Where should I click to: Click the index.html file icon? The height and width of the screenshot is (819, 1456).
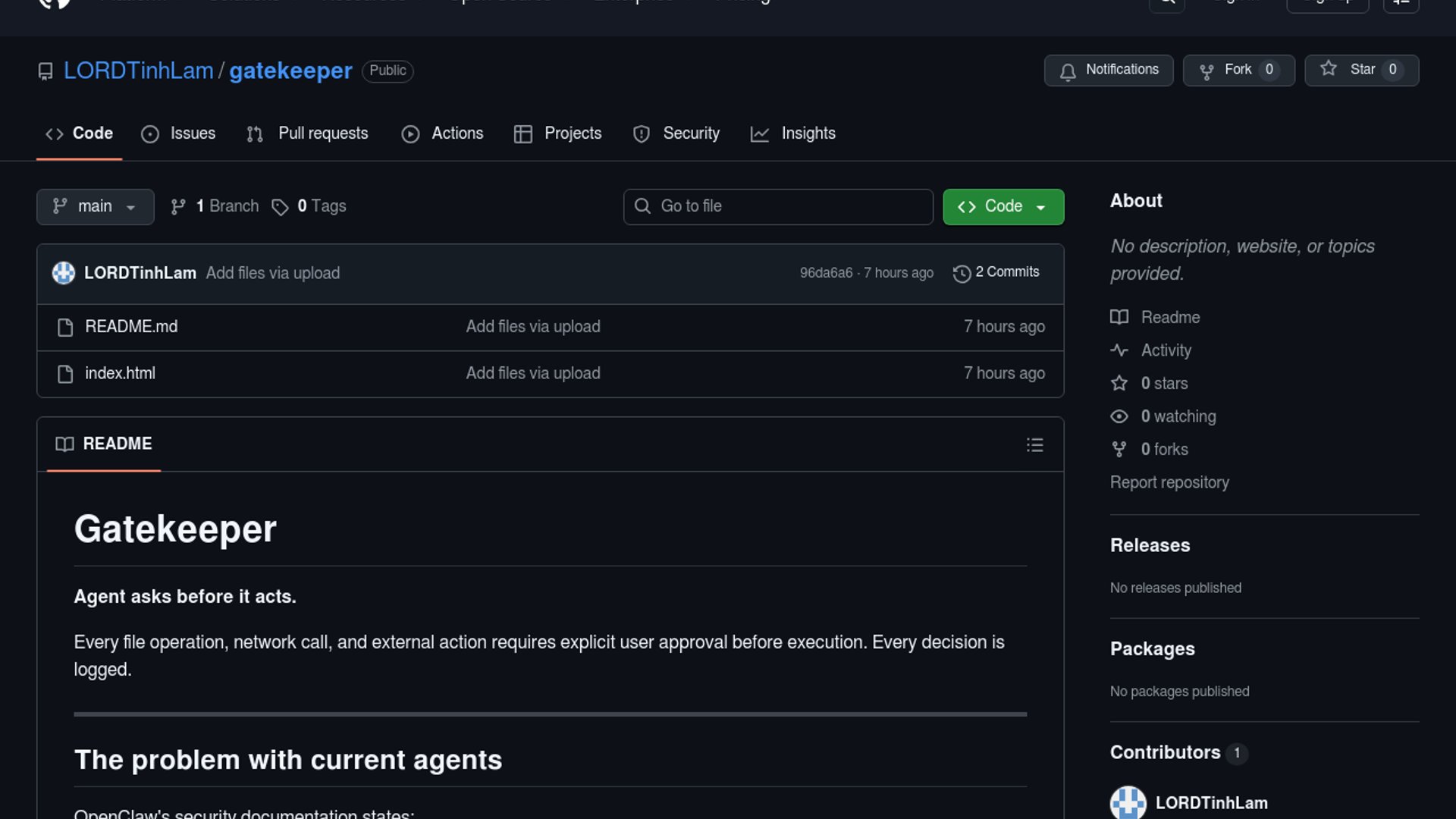(x=65, y=374)
